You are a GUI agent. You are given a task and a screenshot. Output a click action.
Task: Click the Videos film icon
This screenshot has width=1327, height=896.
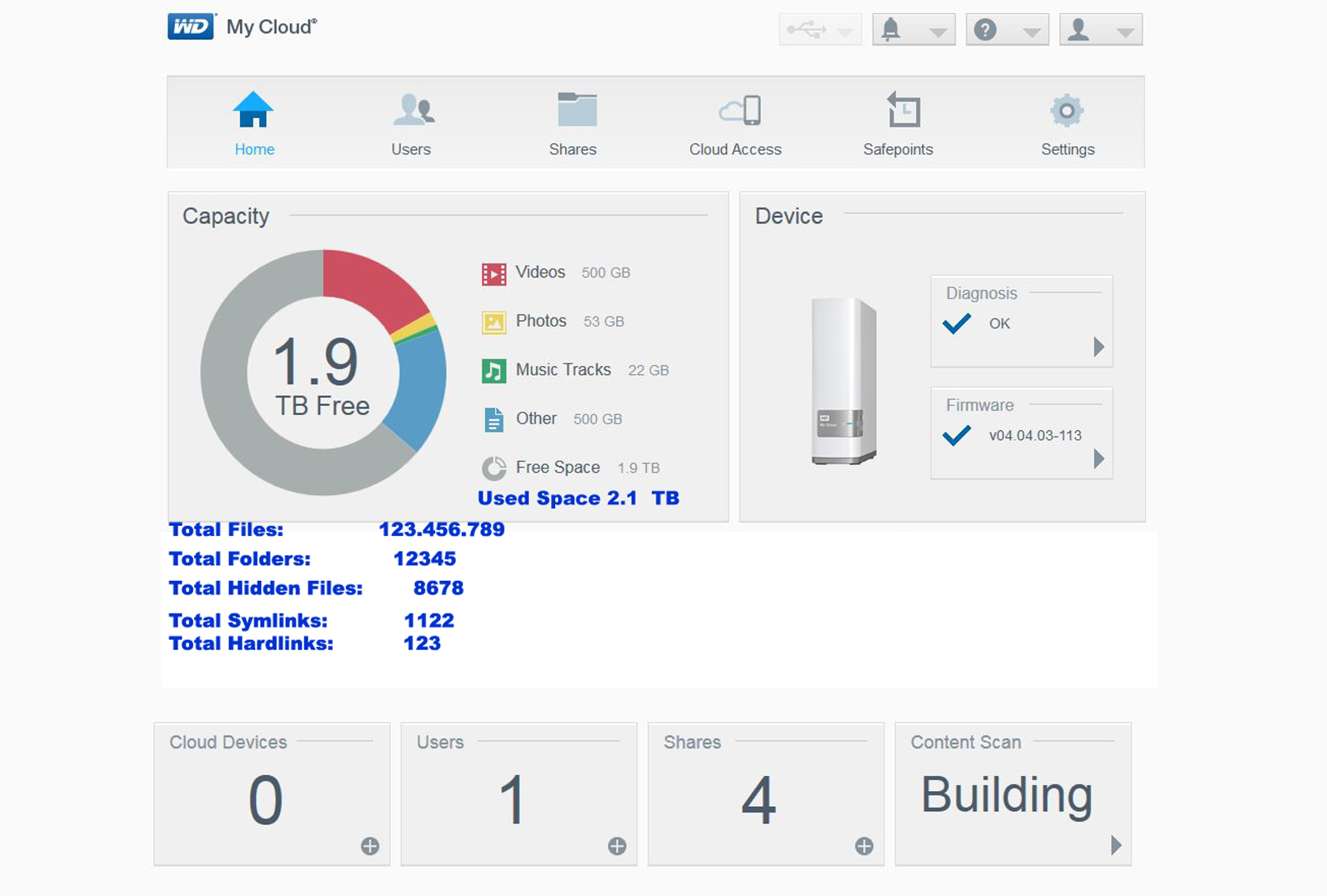pos(494,274)
